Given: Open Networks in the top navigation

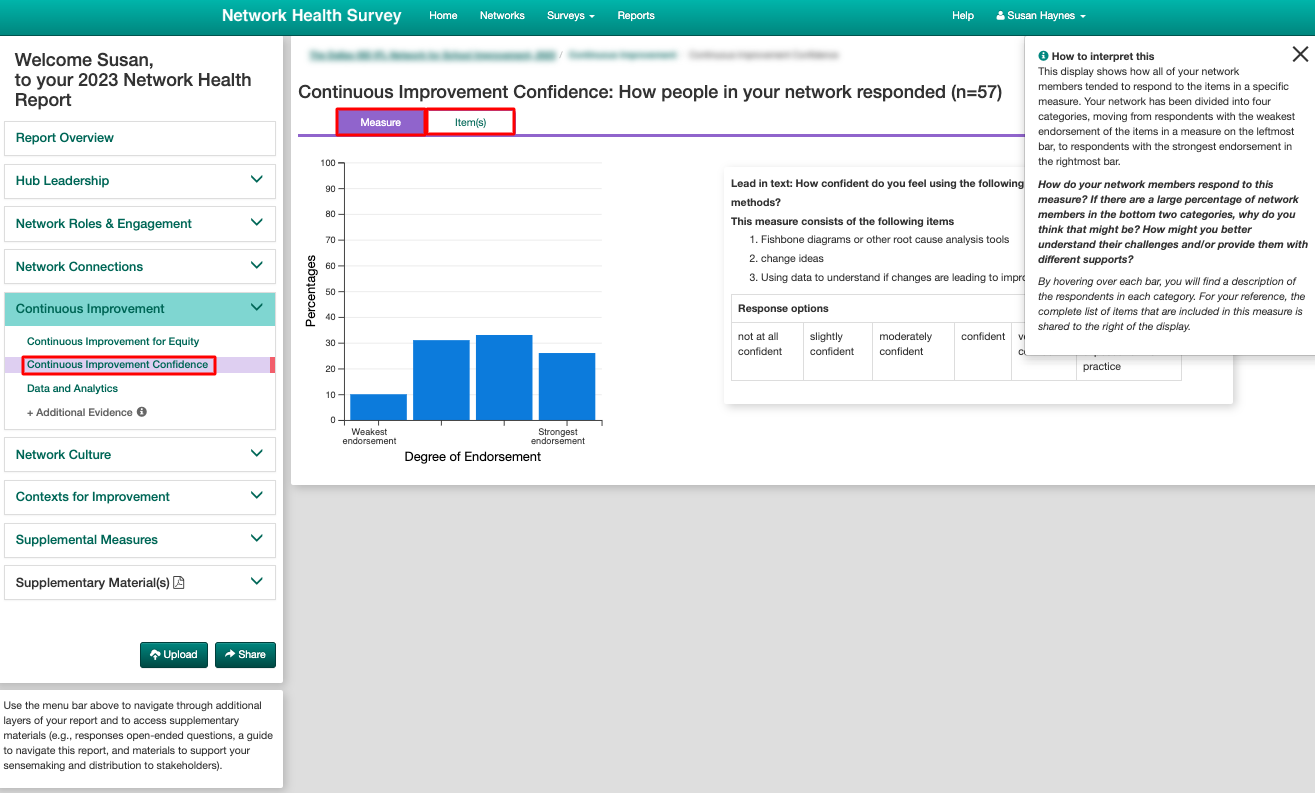Looking at the screenshot, I should coord(502,16).
